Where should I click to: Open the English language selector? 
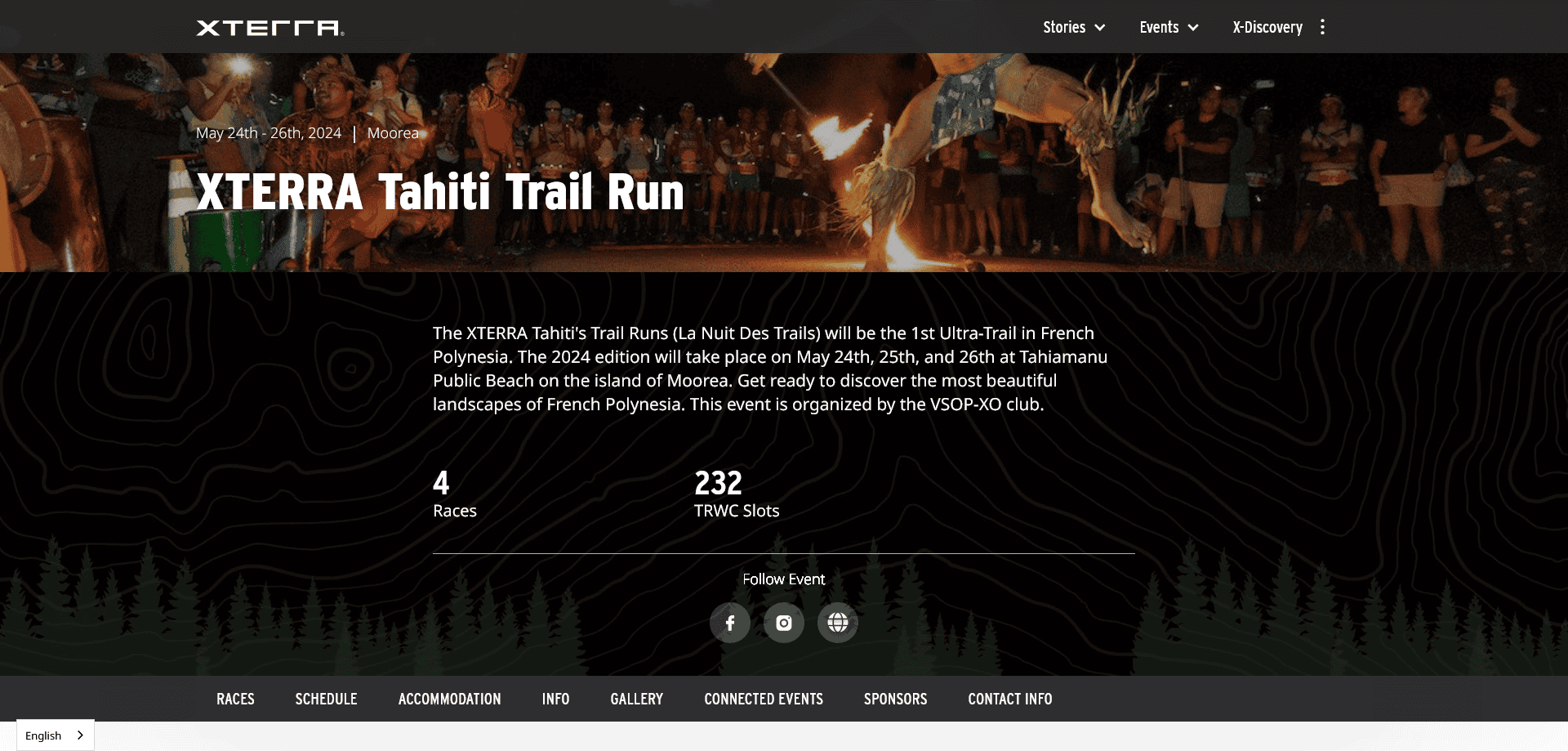point(56,735)
